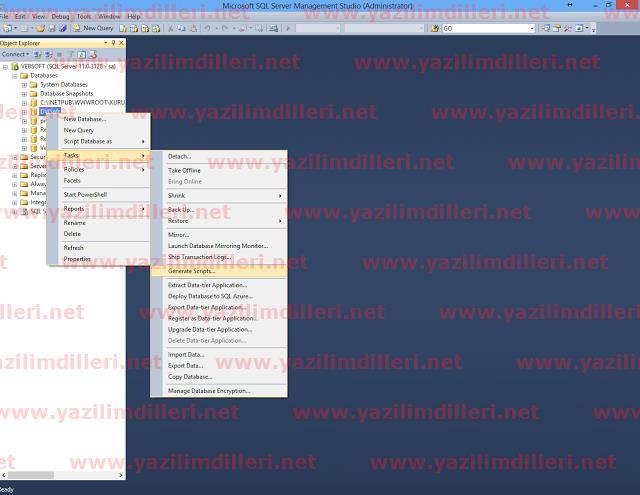
Task: Click the Find in Files toolbar icon
Action: pos(435,29)
